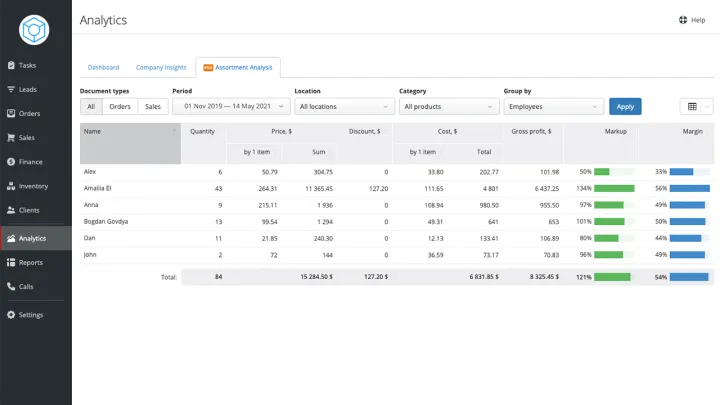Go to Sales cart icon
This screenshot has height=405, width=720.
click(11, 137)
